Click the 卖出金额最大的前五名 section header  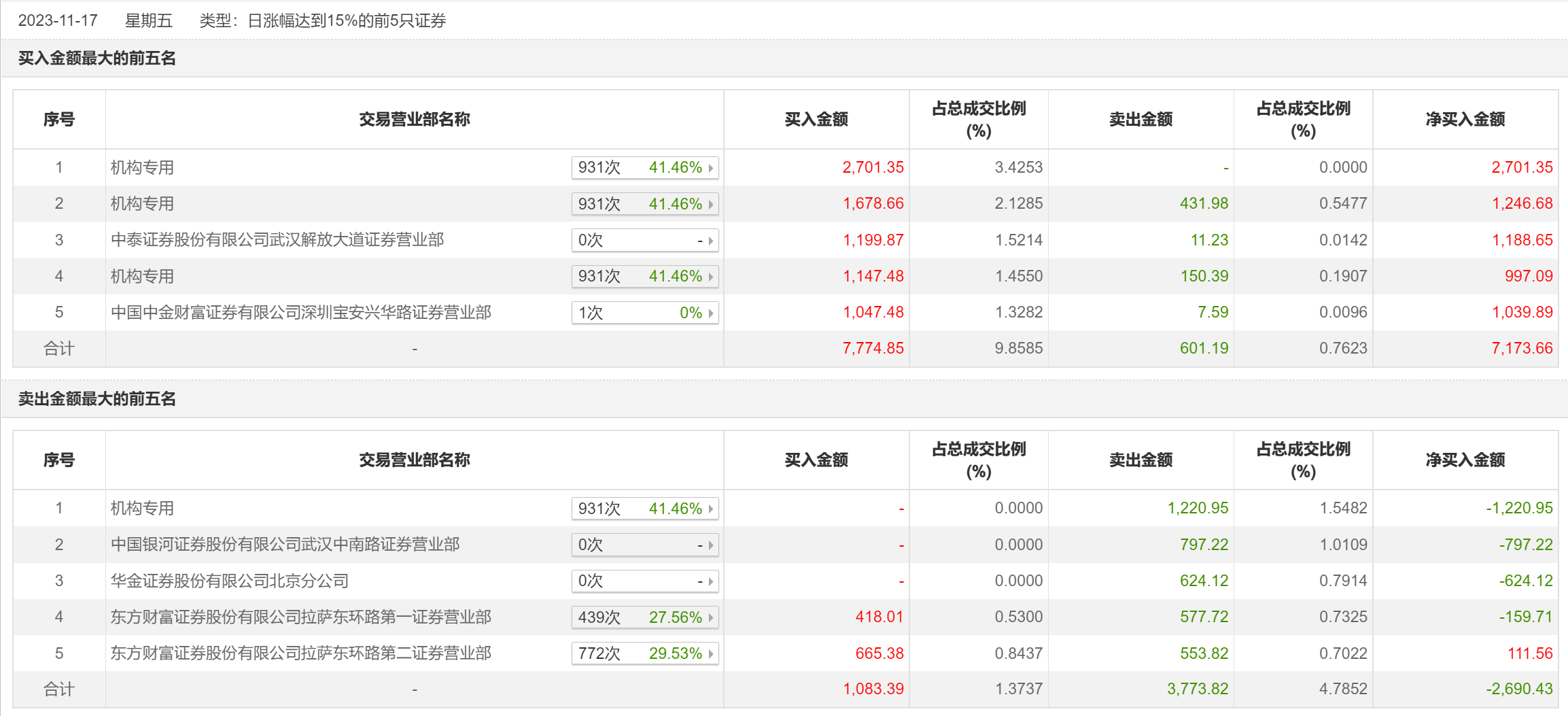pyautogui.click(x=97, y=399)
